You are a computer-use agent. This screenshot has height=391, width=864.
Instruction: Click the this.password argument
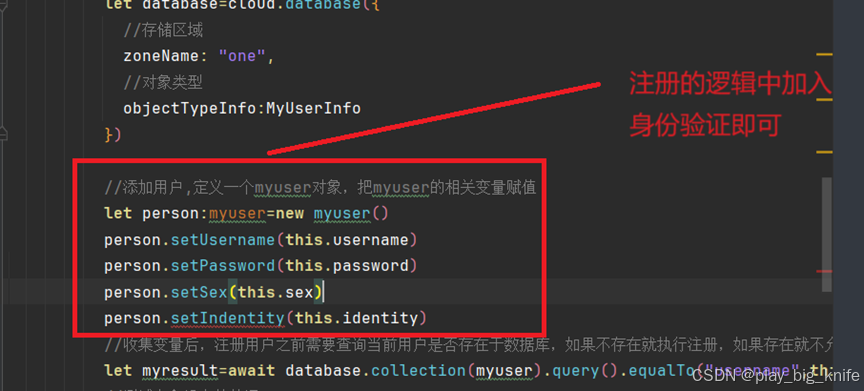point(347,266)
